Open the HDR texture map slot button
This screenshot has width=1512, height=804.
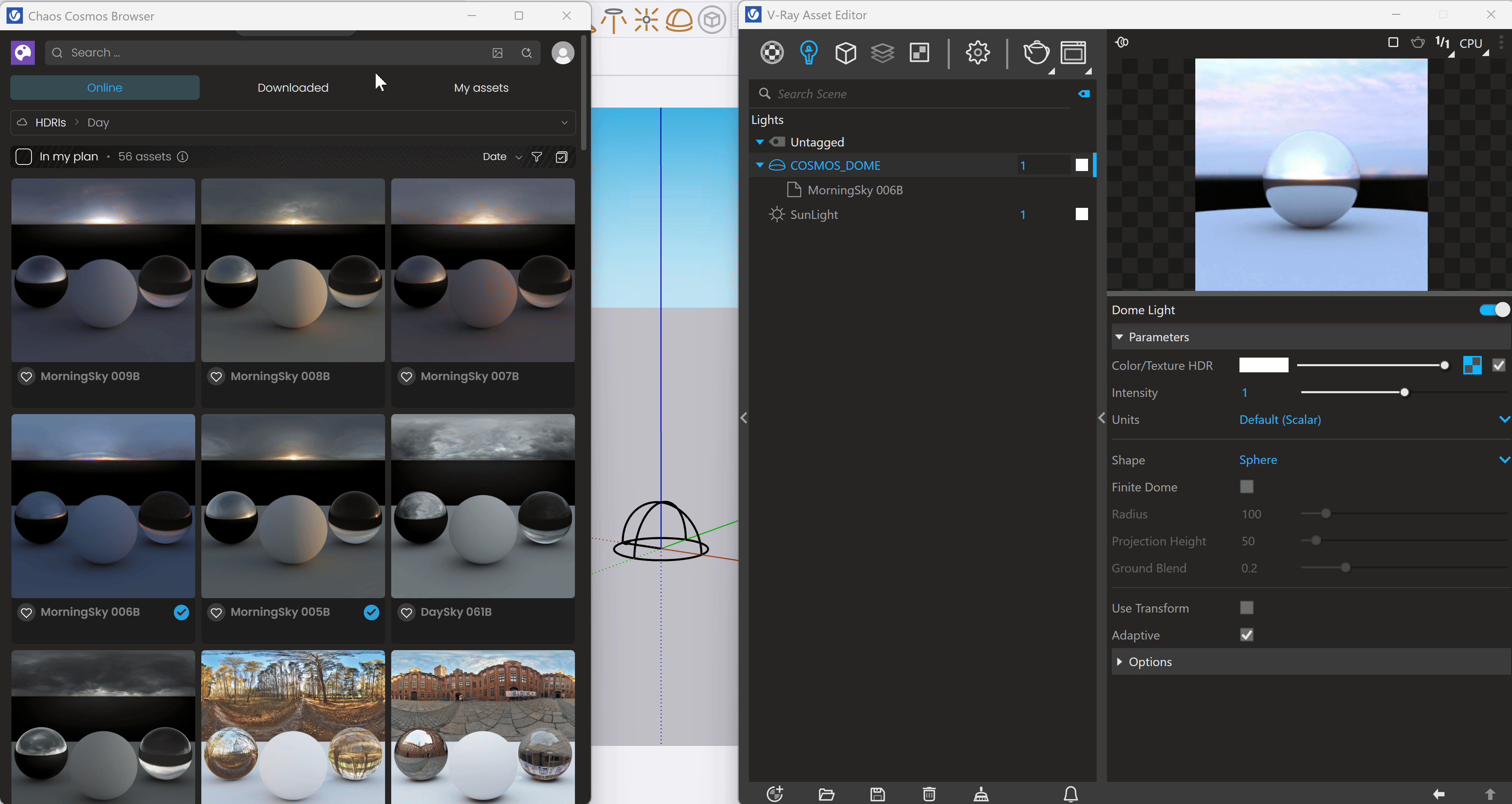pyautogui.click(x=1472, y=366)
